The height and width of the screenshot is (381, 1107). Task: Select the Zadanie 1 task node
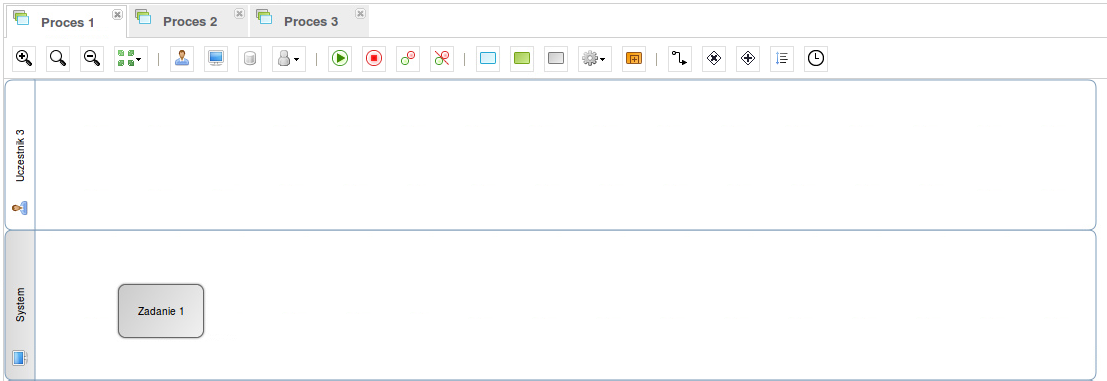[161, 311]
